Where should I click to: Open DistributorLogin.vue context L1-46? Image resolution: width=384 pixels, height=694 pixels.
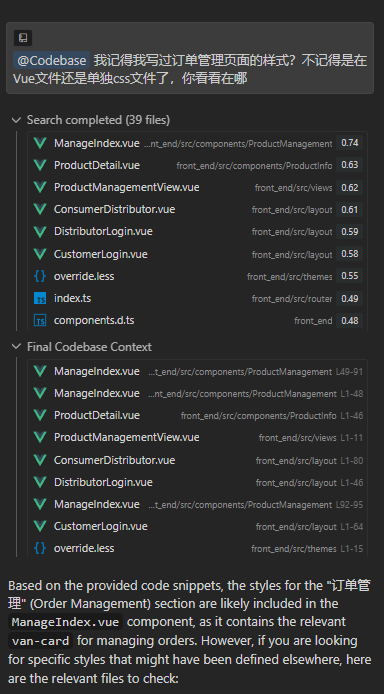pyautogui.click(x=197, y=482)
